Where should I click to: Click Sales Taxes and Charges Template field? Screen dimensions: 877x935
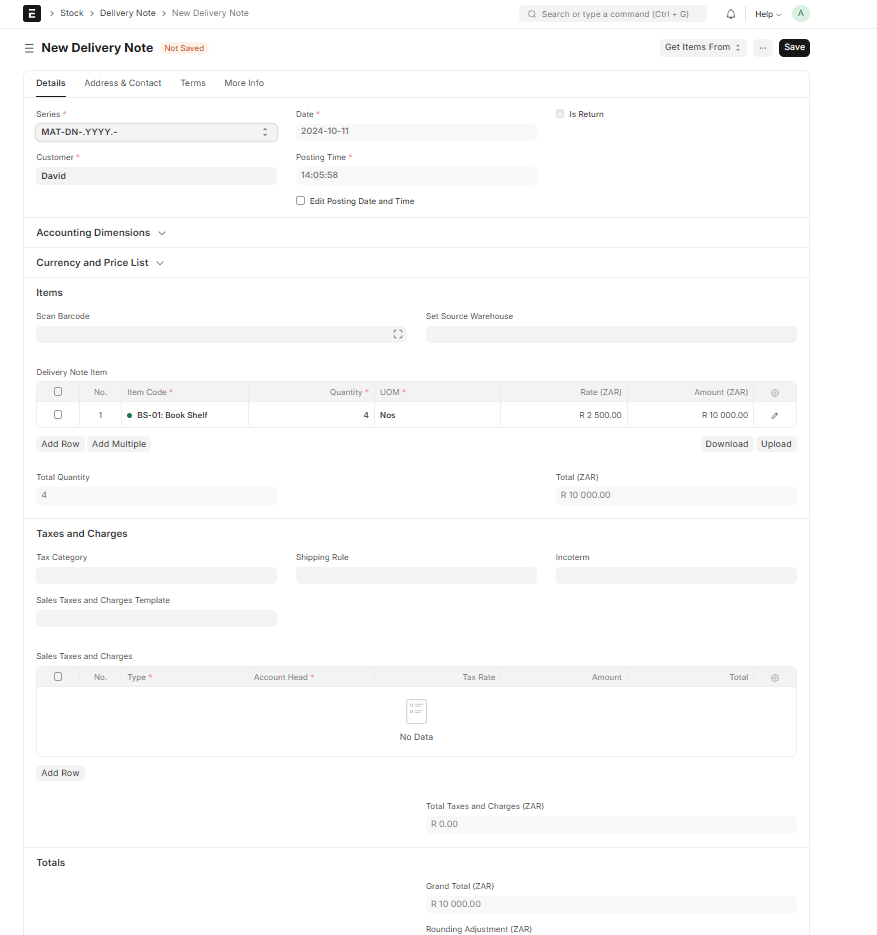tap(156, 618)
